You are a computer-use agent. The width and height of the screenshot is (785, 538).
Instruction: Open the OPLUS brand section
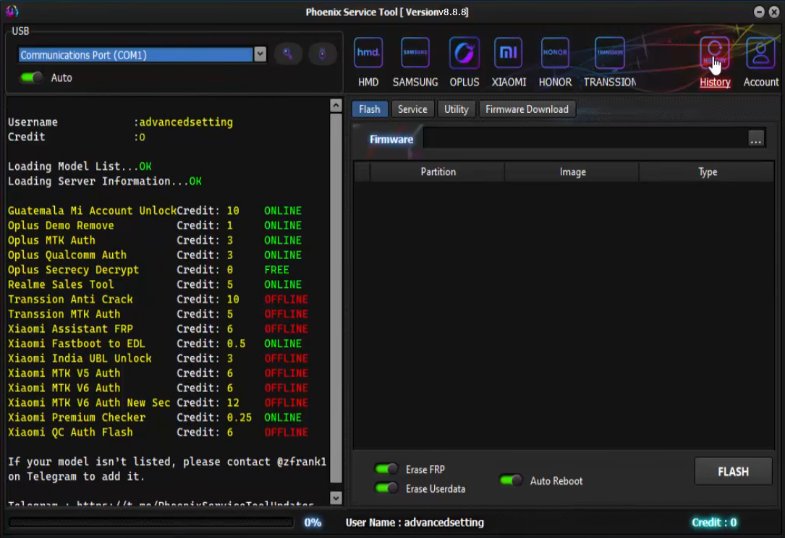[464, 53]
